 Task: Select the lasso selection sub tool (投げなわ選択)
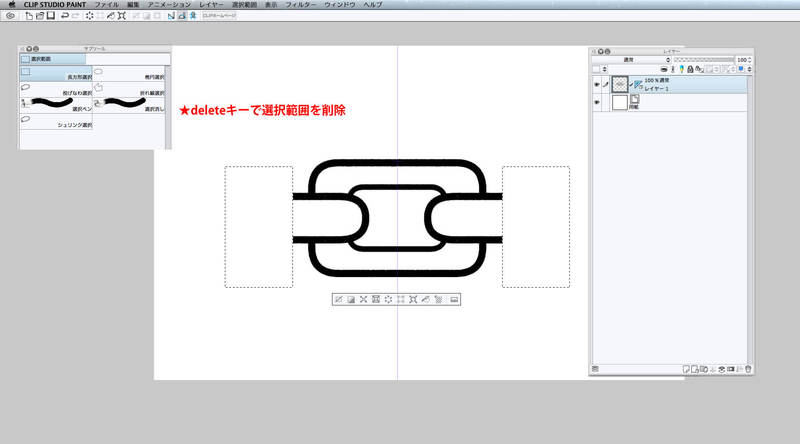pyautogui.click(x=55, y=90)
